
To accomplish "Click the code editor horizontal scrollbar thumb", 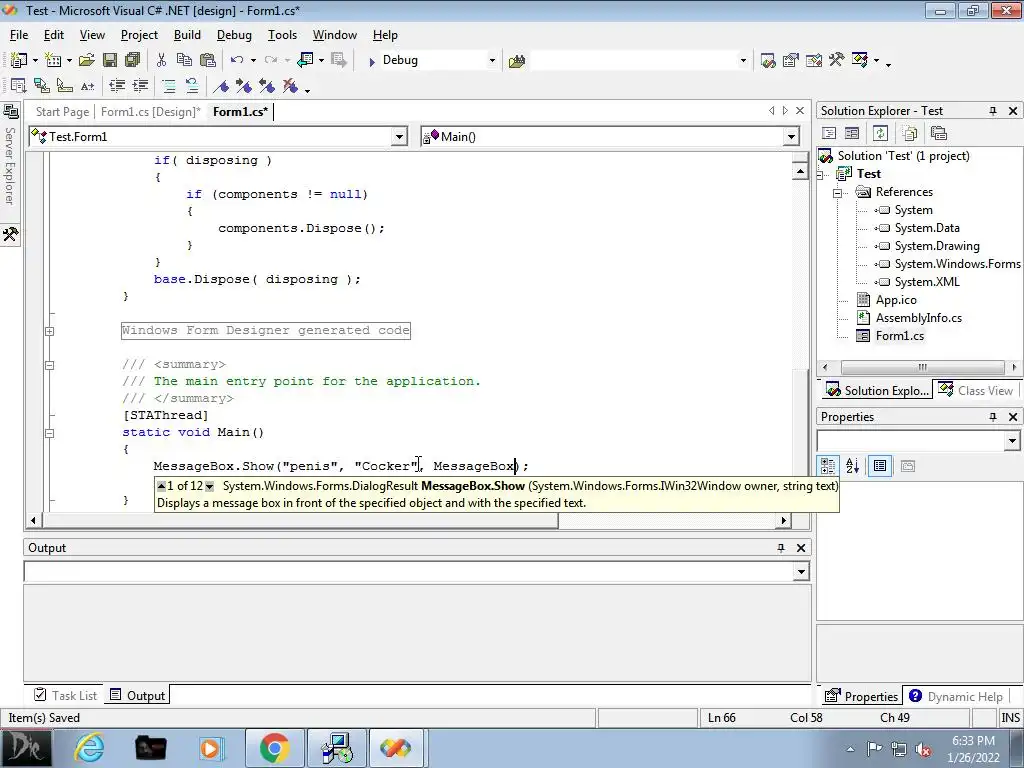I will pos(300,520).
